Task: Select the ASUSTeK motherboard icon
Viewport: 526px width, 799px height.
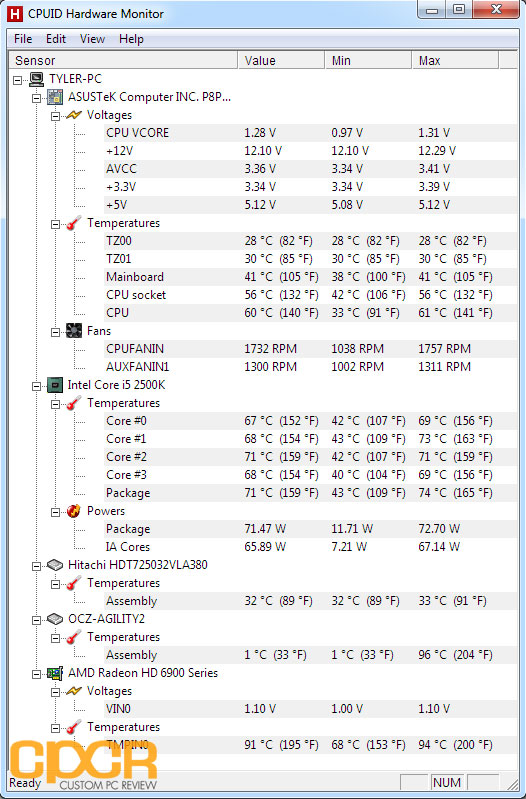Action: [x=55, y=97]
